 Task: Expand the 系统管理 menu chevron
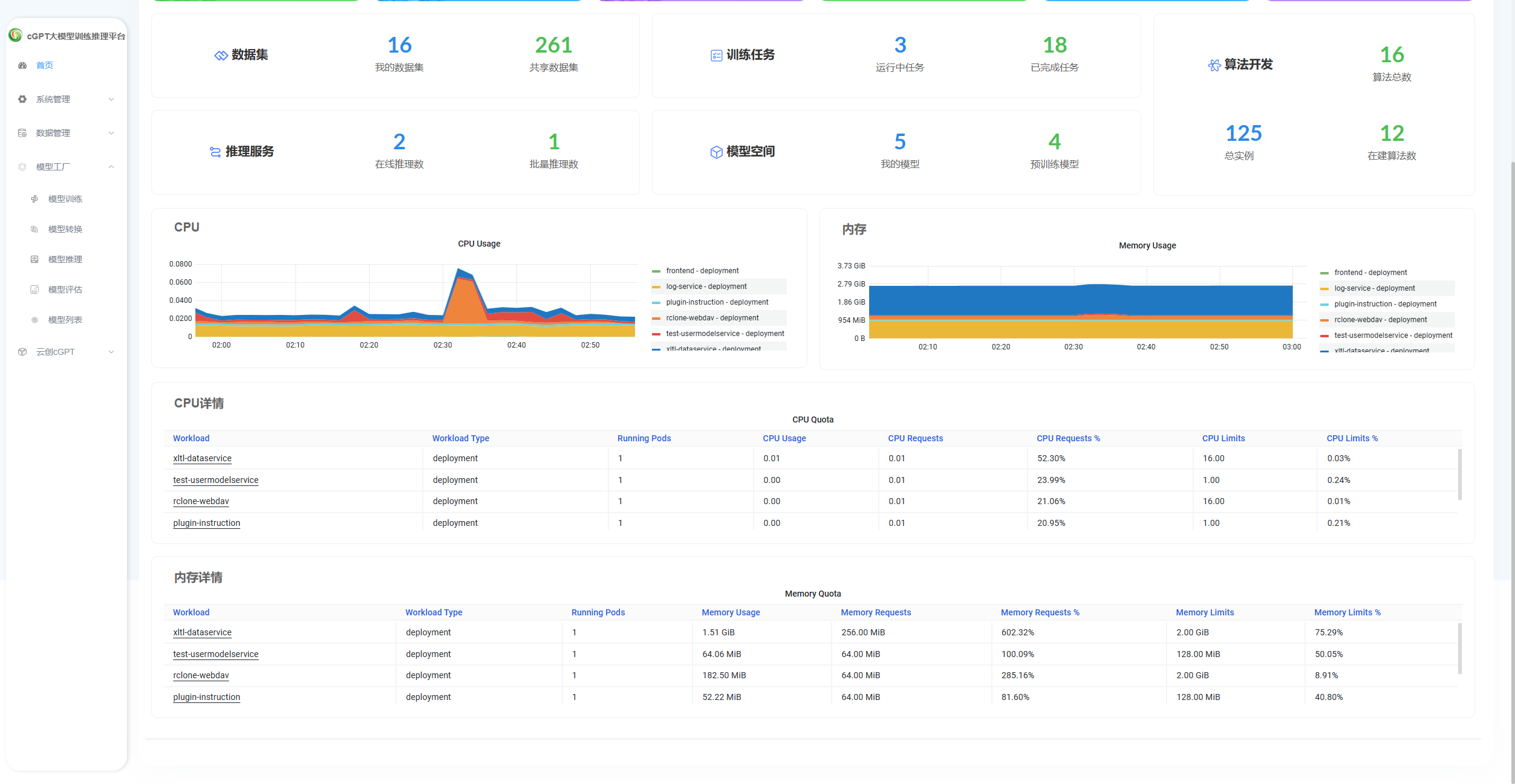click(x=111, y=99)
